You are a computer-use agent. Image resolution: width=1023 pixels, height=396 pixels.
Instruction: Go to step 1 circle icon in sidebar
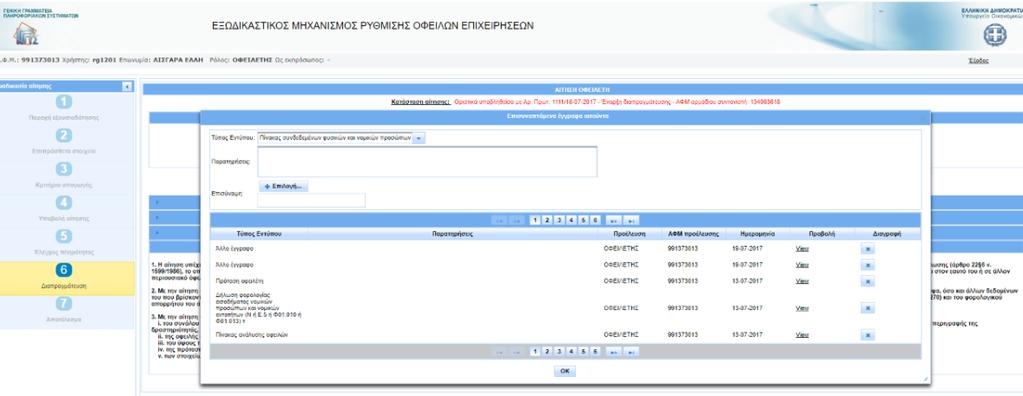(x=63, y=102)
